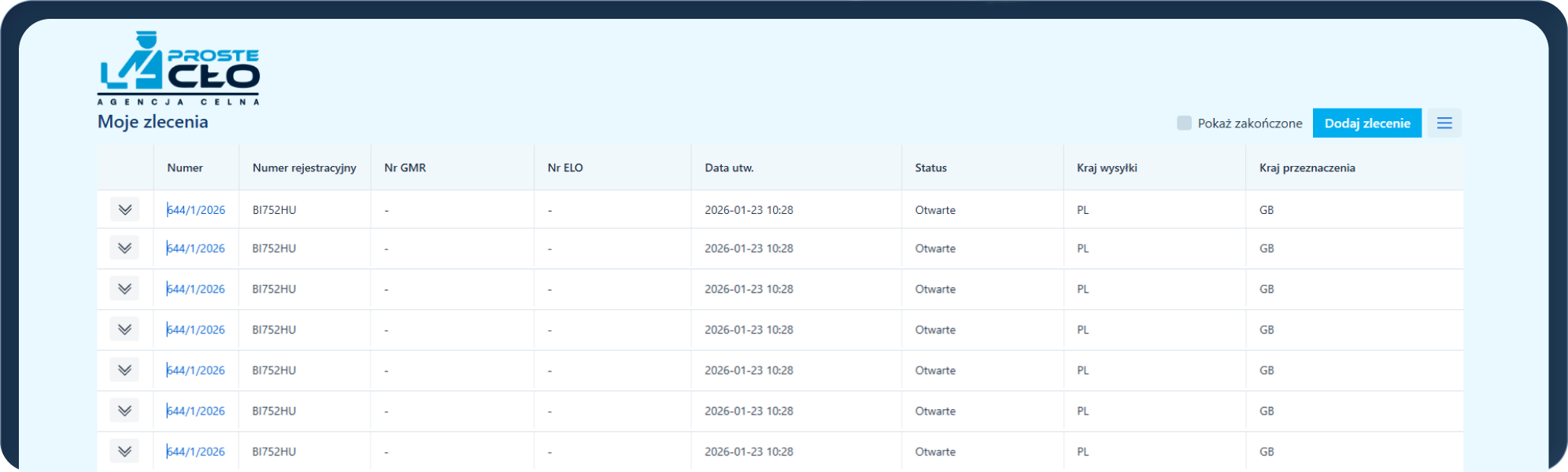Click the Status column header
Viewport: 1568px width, 472px height.
(x=930, y=168)
